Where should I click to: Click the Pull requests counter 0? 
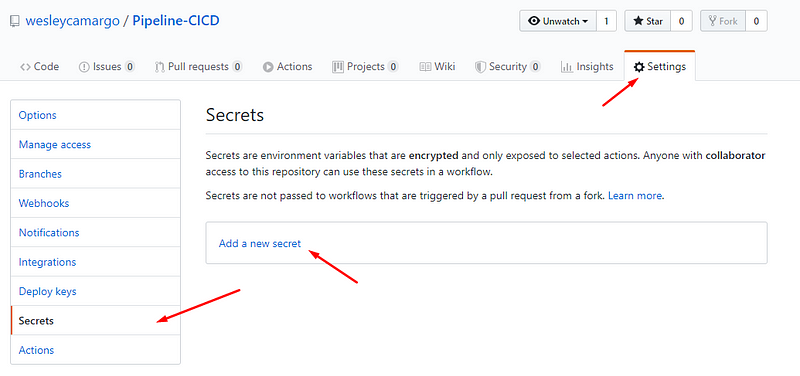coord(237,67)
